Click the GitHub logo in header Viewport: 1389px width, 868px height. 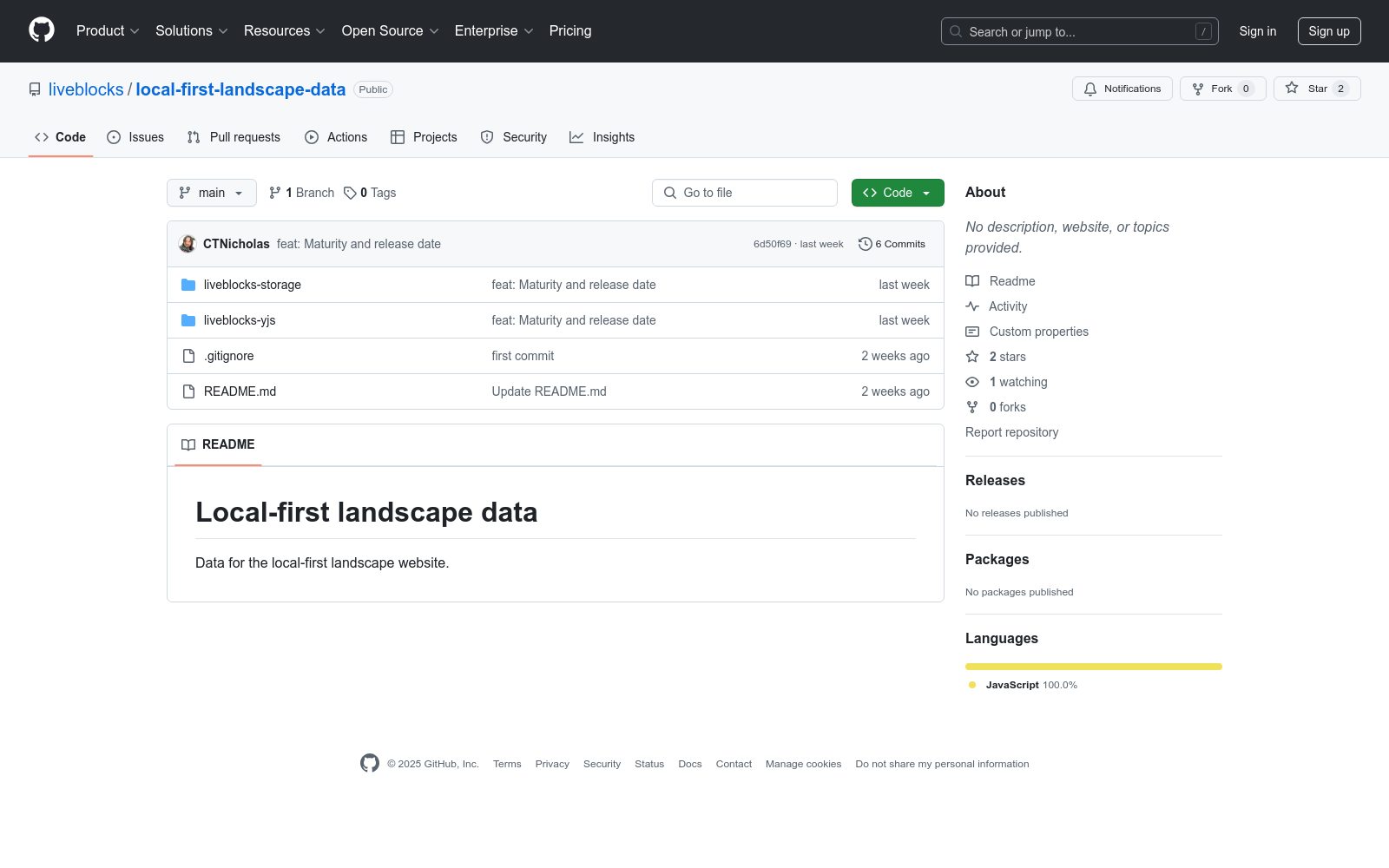tap(42, 30)
